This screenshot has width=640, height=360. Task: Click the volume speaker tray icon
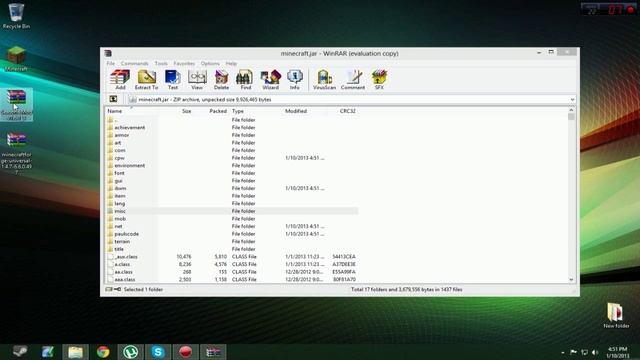pos(595,352)
